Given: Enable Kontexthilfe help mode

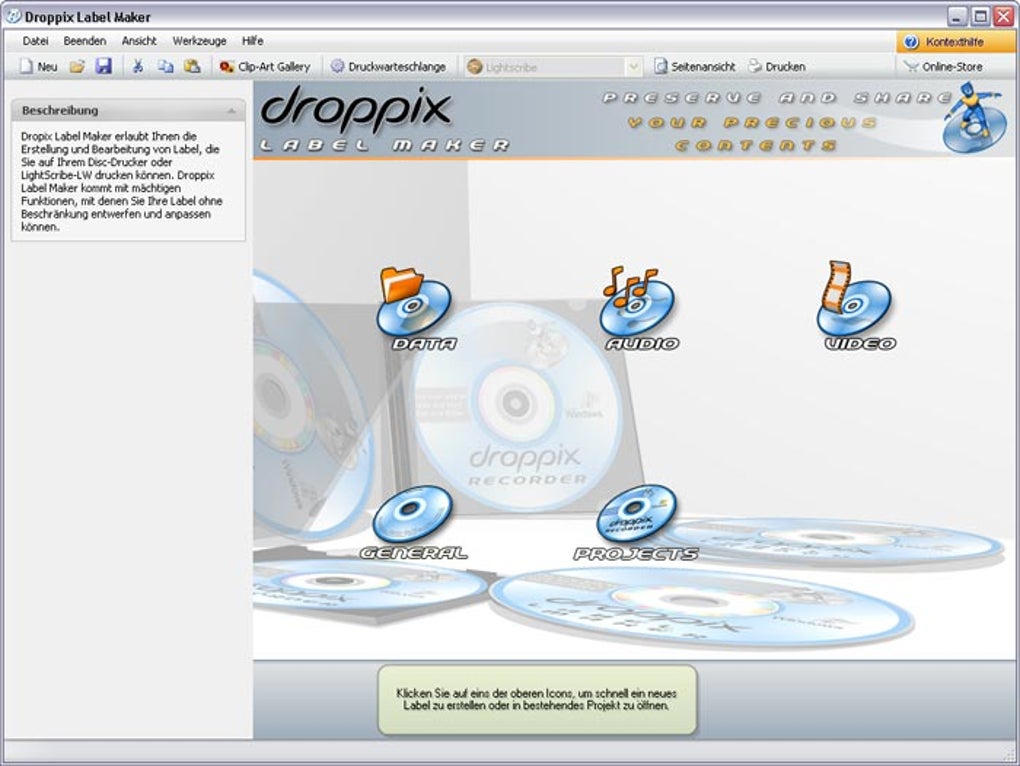Looking at the screenshot, I should click(940, 41).
